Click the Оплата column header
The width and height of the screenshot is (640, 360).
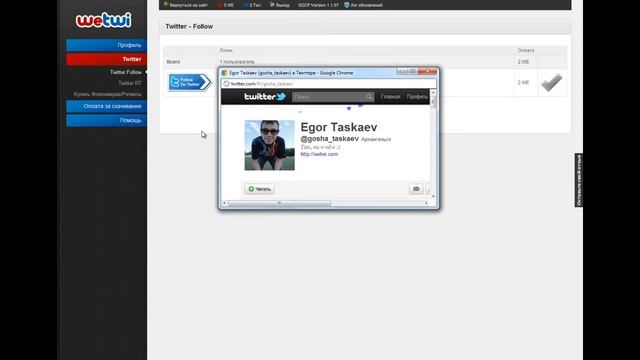point(526,50)
